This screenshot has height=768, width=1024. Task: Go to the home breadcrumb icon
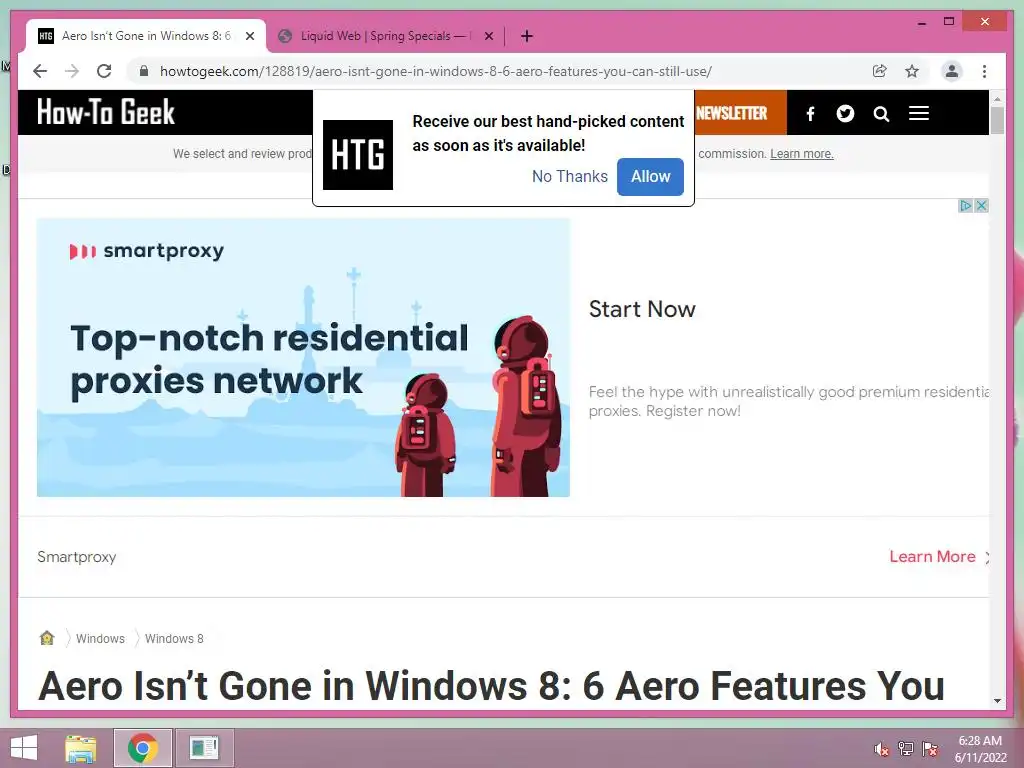(47, 638)
